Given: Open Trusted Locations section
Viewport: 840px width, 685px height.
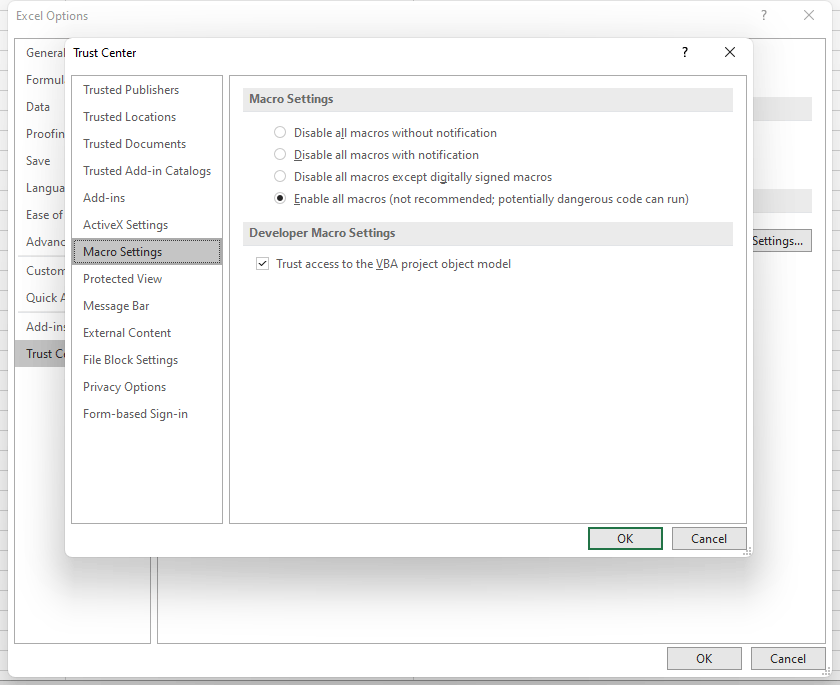Looking at the screenshot, I should pyautogui.click(x=147, y=117).
